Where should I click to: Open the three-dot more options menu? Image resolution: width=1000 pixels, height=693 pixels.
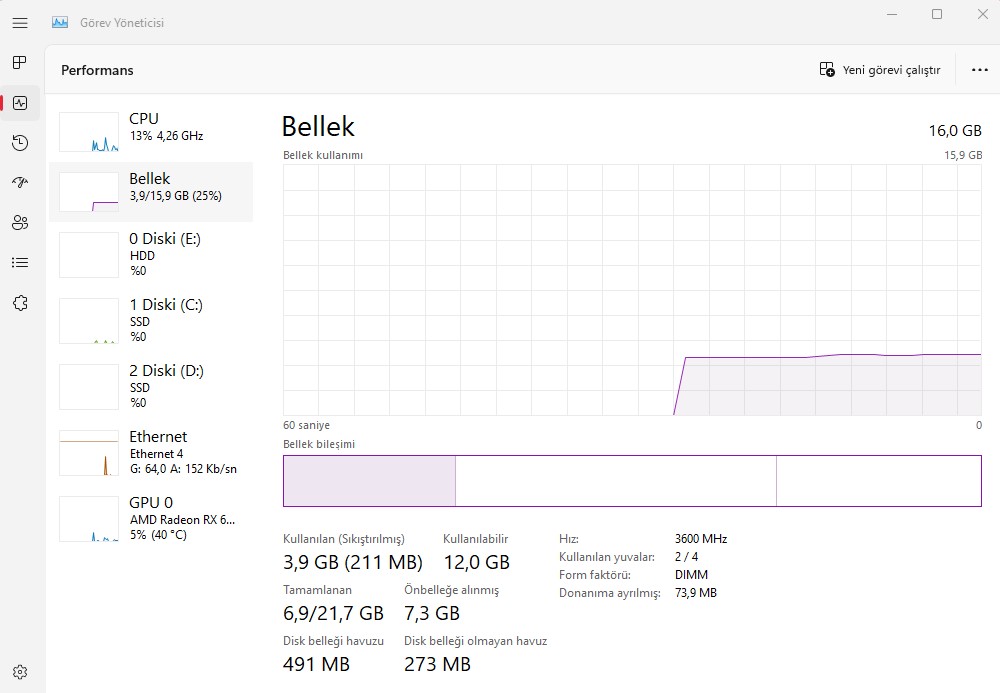(979, 70)
